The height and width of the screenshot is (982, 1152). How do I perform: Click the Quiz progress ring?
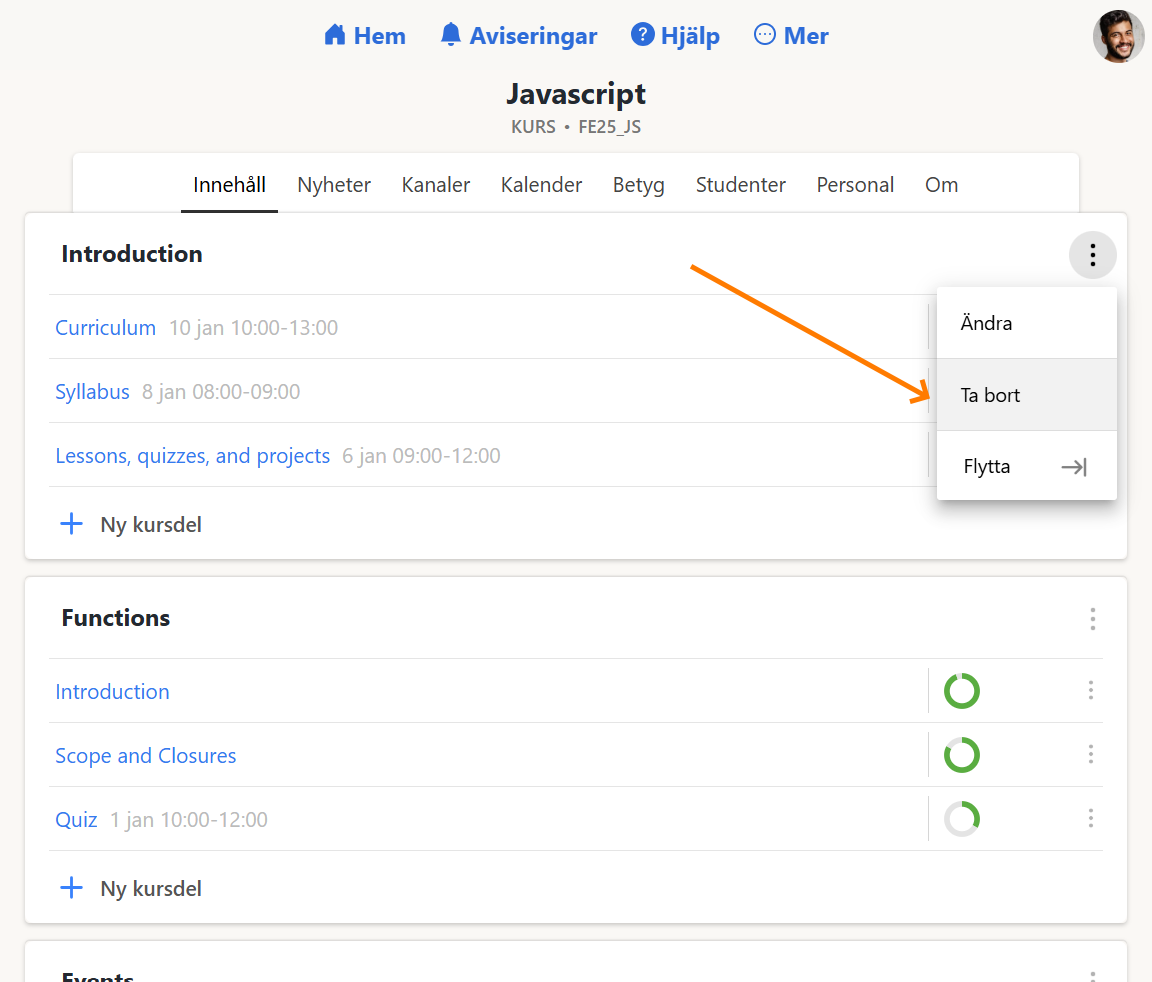[961, 819]
